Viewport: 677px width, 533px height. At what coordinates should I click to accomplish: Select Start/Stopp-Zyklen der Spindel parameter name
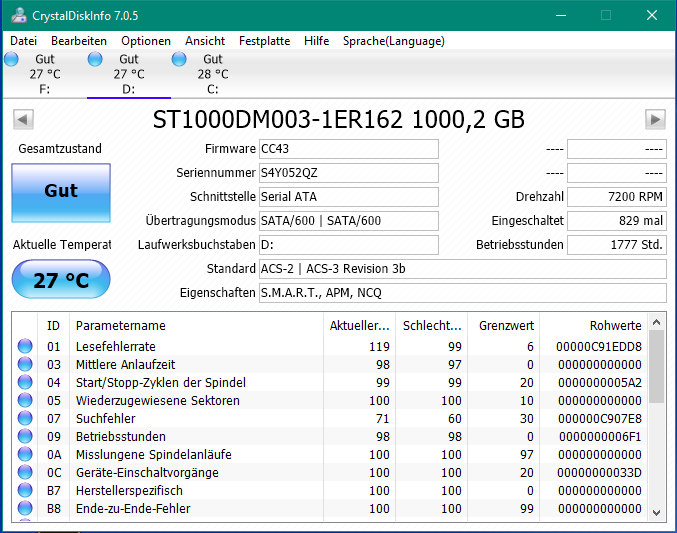pyautogui.click(x=161, y=382)
